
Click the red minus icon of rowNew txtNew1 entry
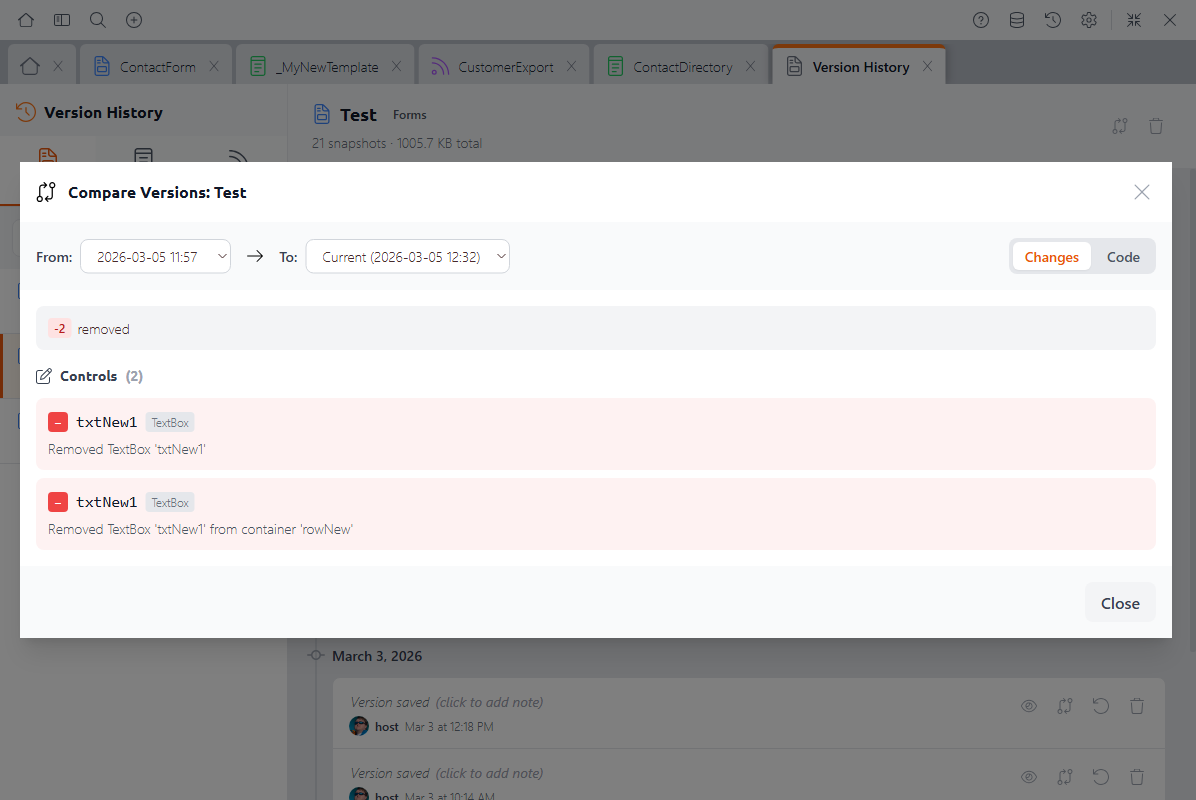pyautogui.click(x=58, y=502)
